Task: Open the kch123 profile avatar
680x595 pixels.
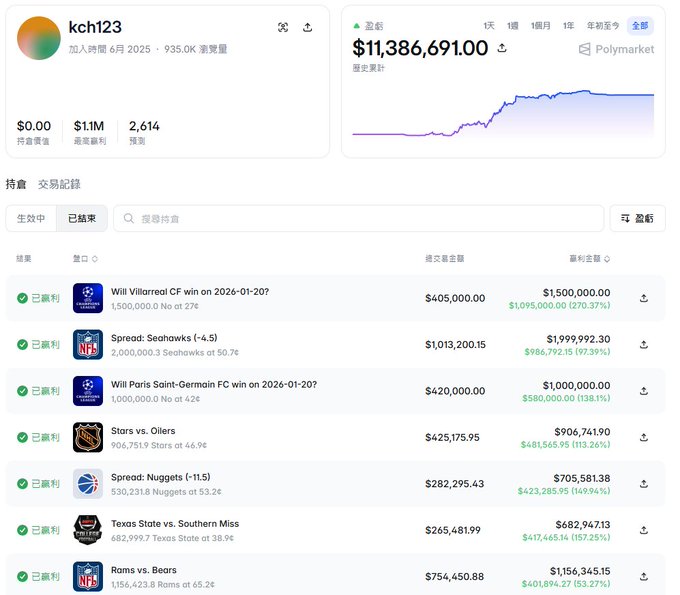Action: tap(39, 38)
